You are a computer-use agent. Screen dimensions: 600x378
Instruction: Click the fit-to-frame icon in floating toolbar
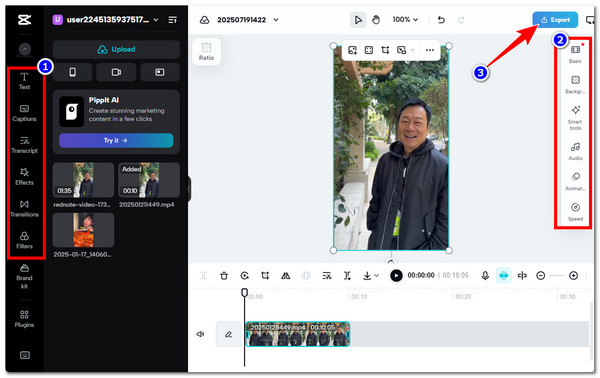point(369,50)
